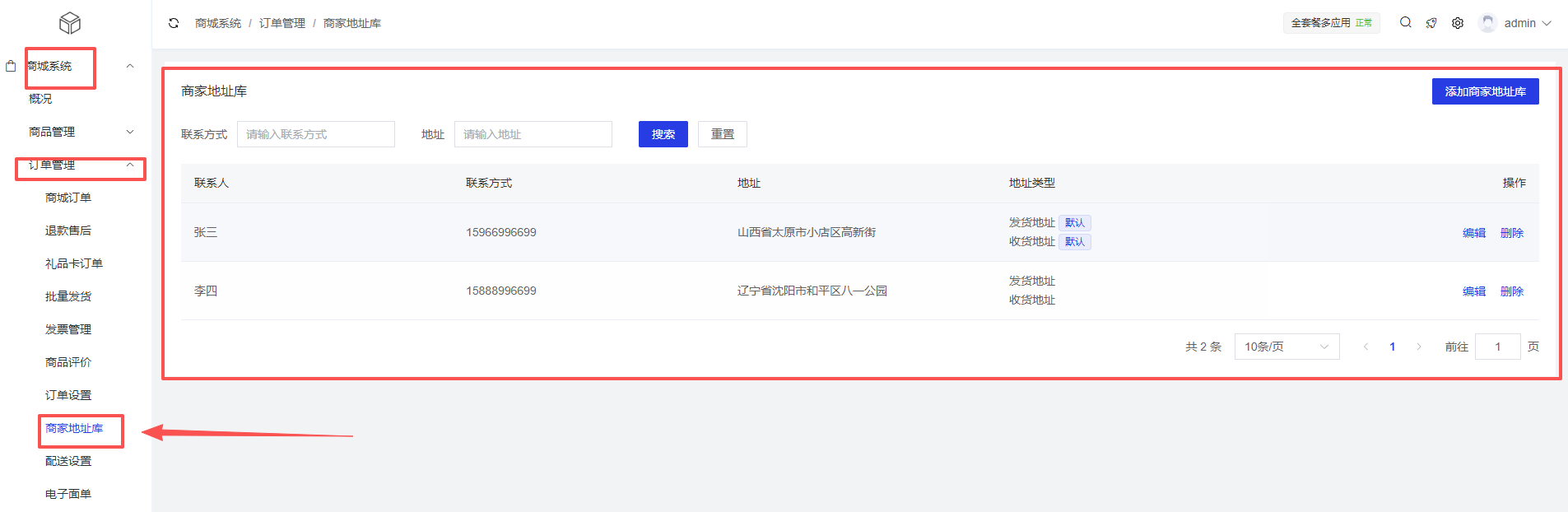Click 删除 for 李四's address
This screenshot has height=512, width=1568.
[1511, 291]
